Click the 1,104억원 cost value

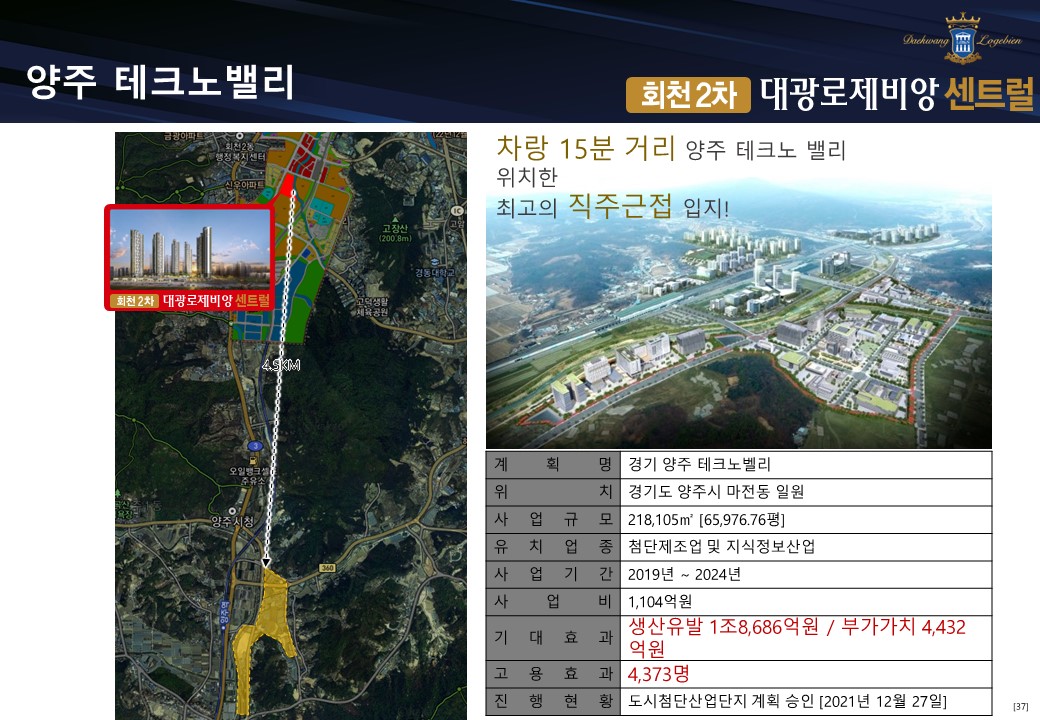pyautogui.click(x=660, y=602)
